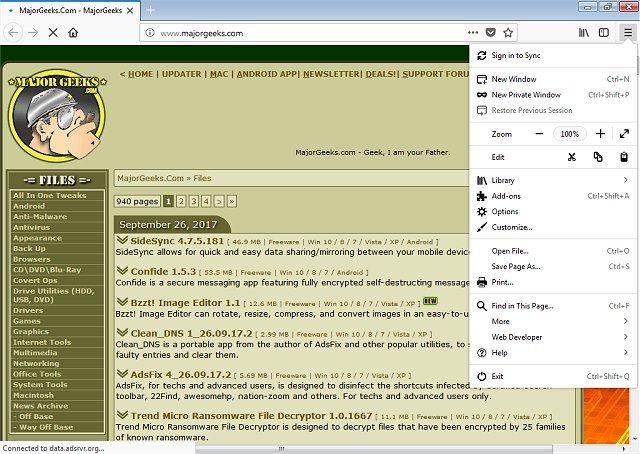Open Bzzt! Image Editor 1.1 link

coord(185,303)
